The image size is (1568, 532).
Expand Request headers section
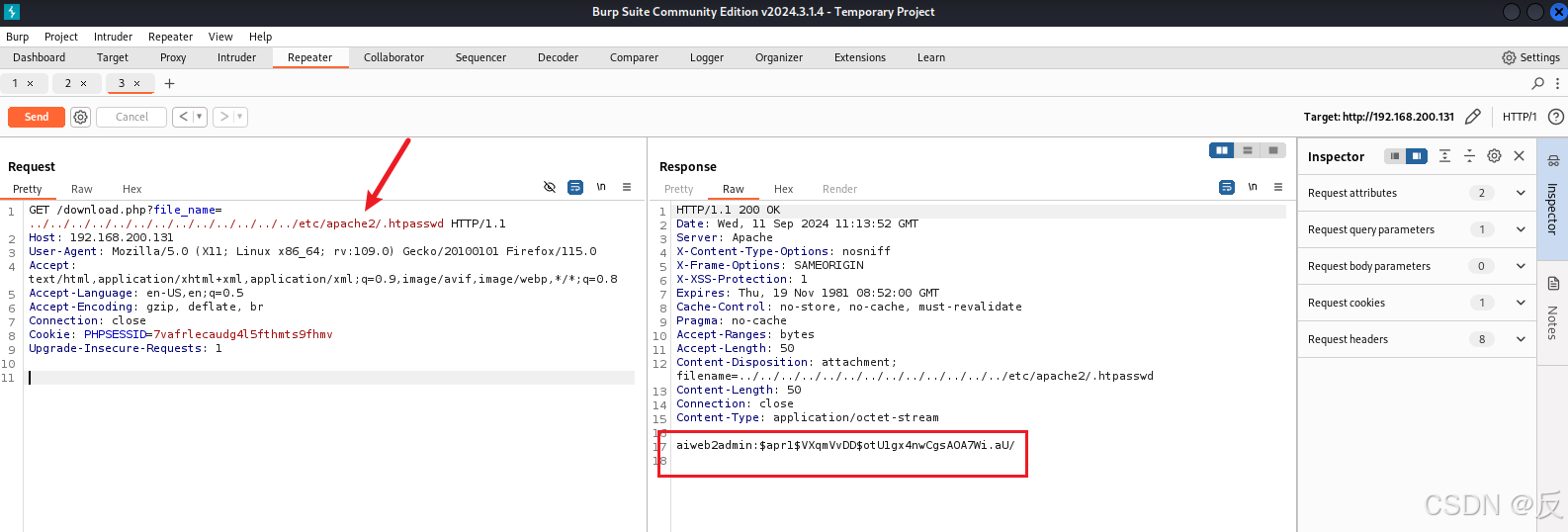(1417, 339)
